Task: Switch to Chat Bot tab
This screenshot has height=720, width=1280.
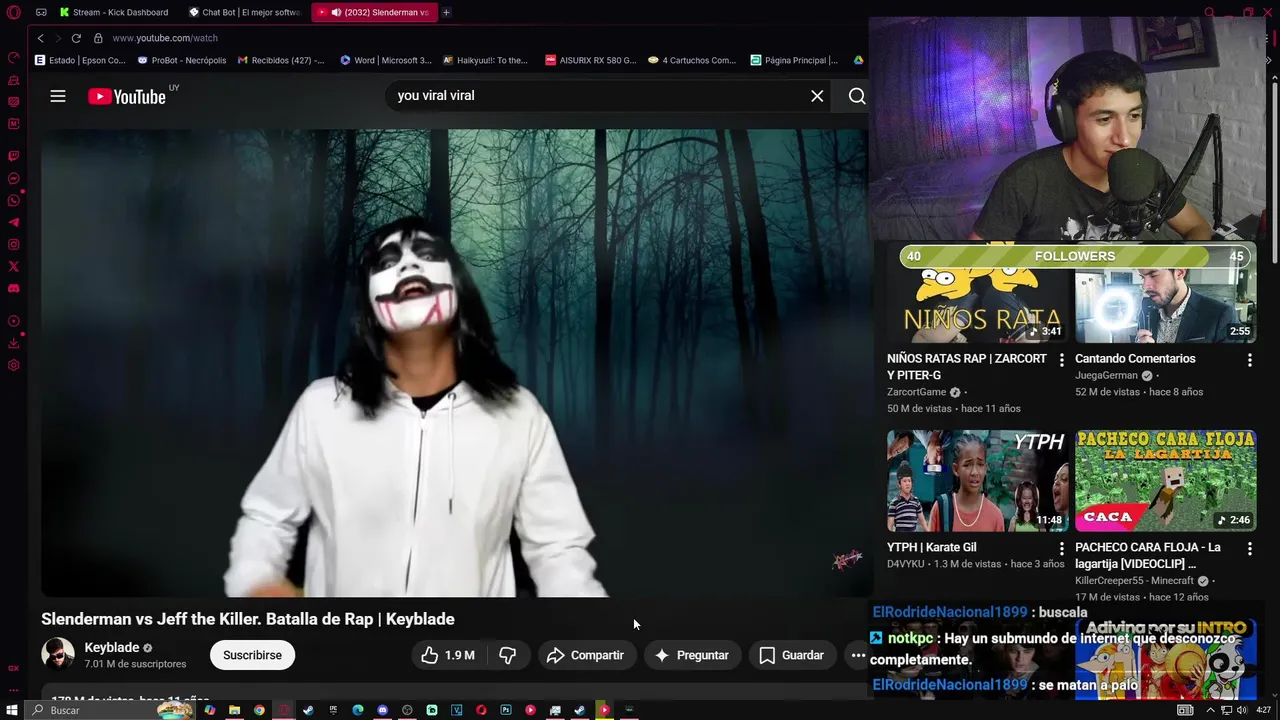Action: click(245, 12)
